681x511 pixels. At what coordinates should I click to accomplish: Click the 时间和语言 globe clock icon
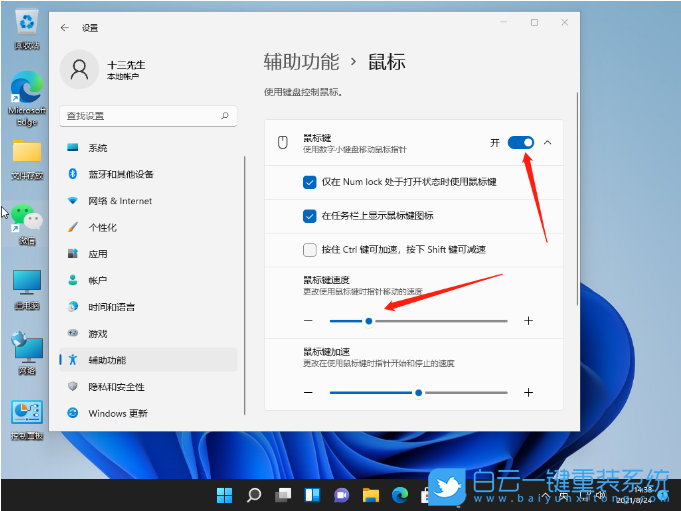73,307
